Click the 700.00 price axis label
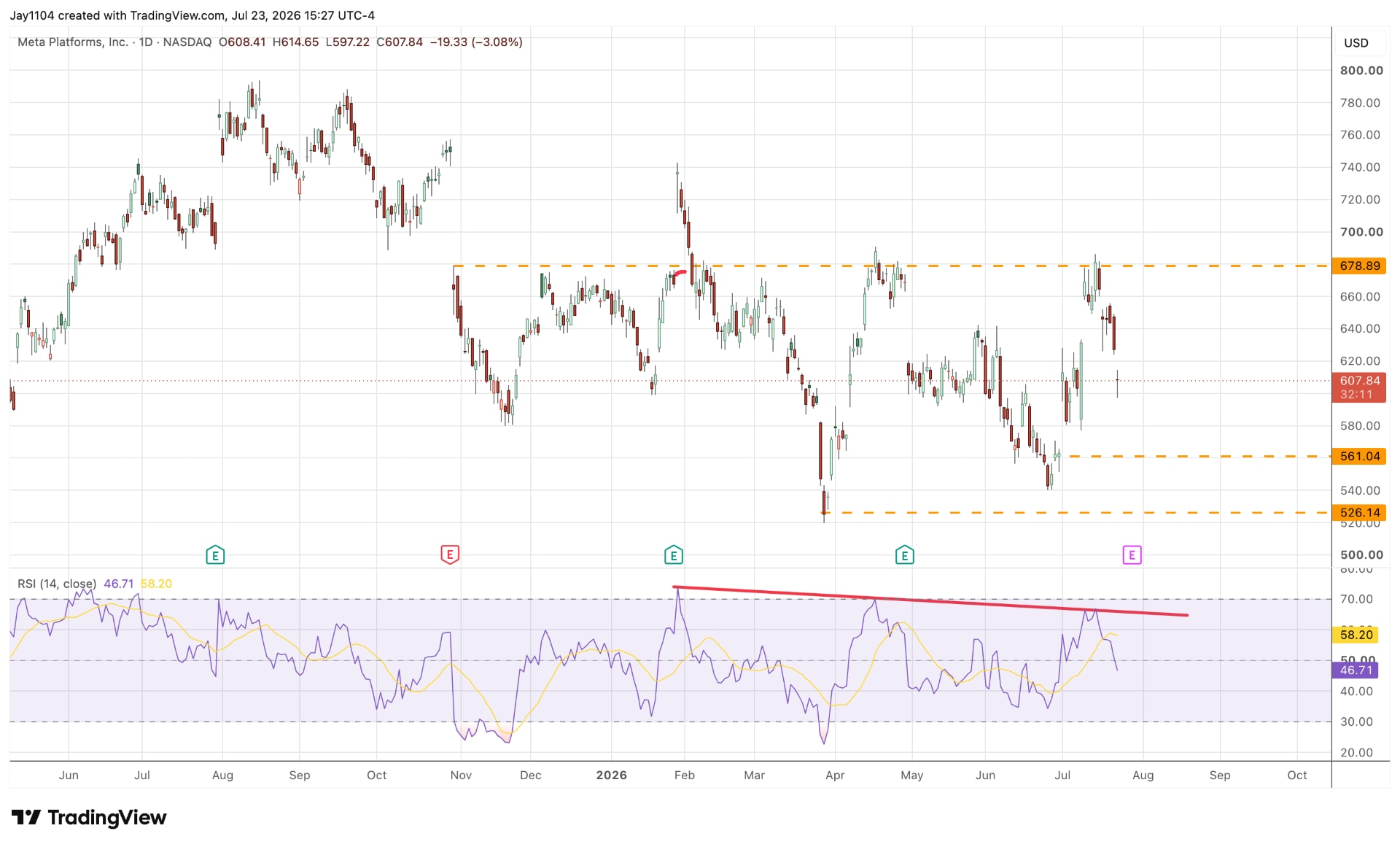 click(1361, 232)
